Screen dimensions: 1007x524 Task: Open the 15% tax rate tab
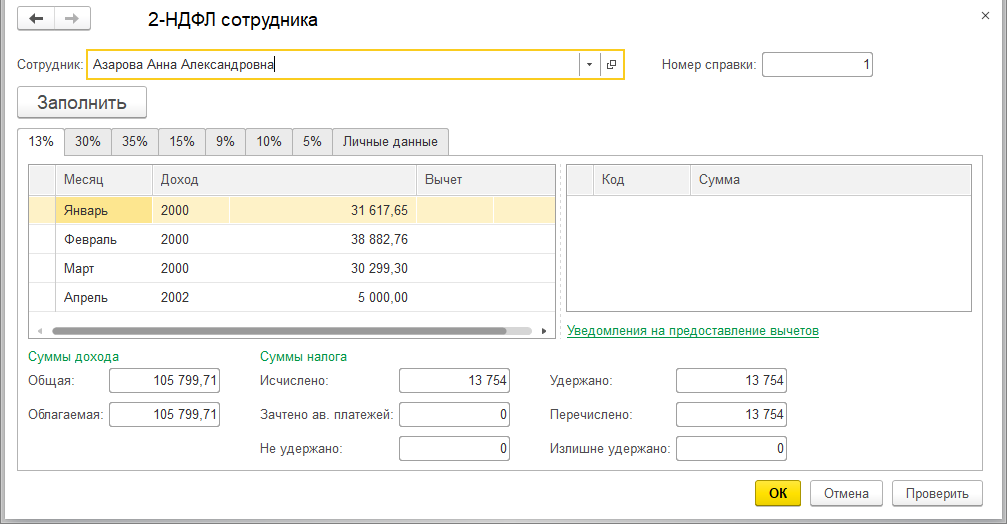coord(182,142)
